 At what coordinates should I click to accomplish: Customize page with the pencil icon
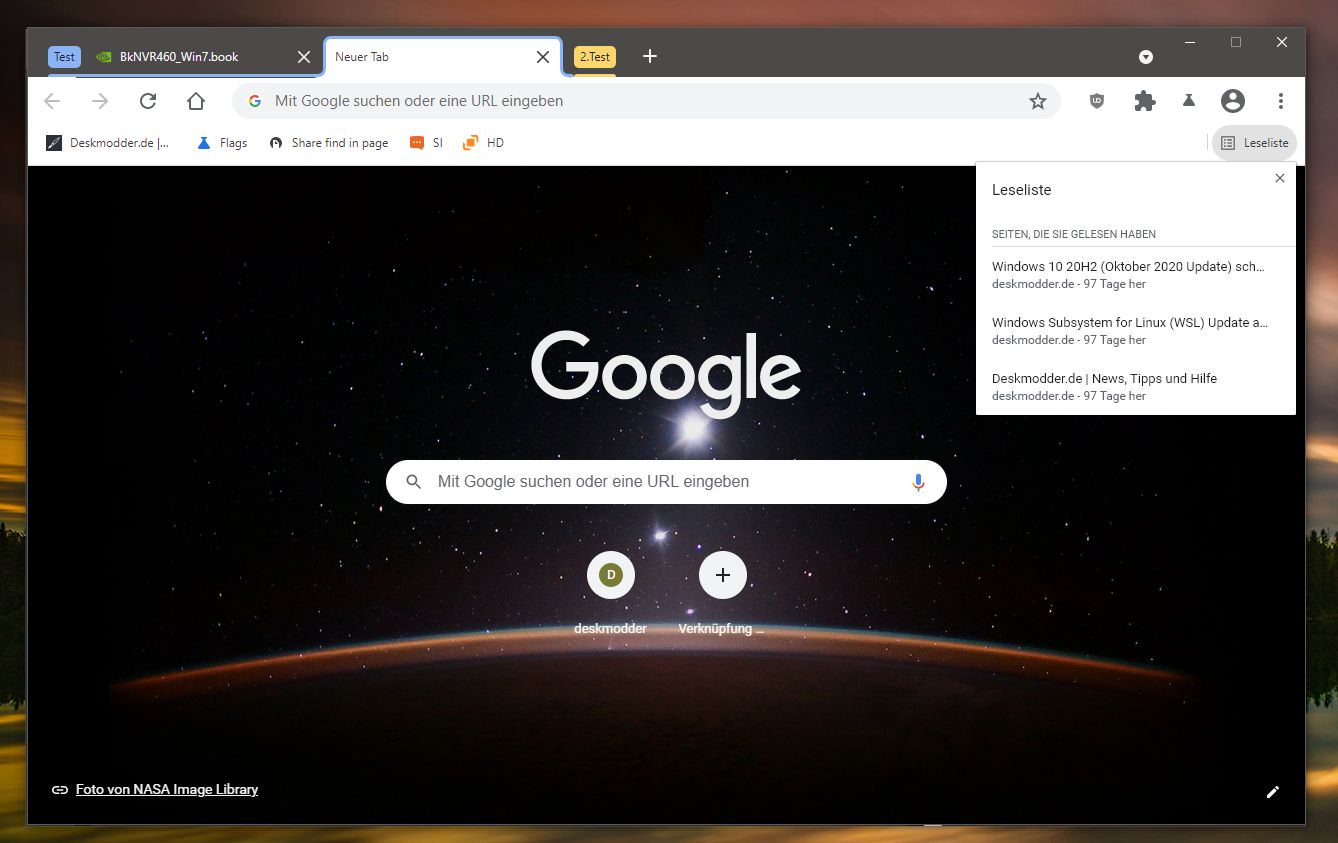[1273, 792]
